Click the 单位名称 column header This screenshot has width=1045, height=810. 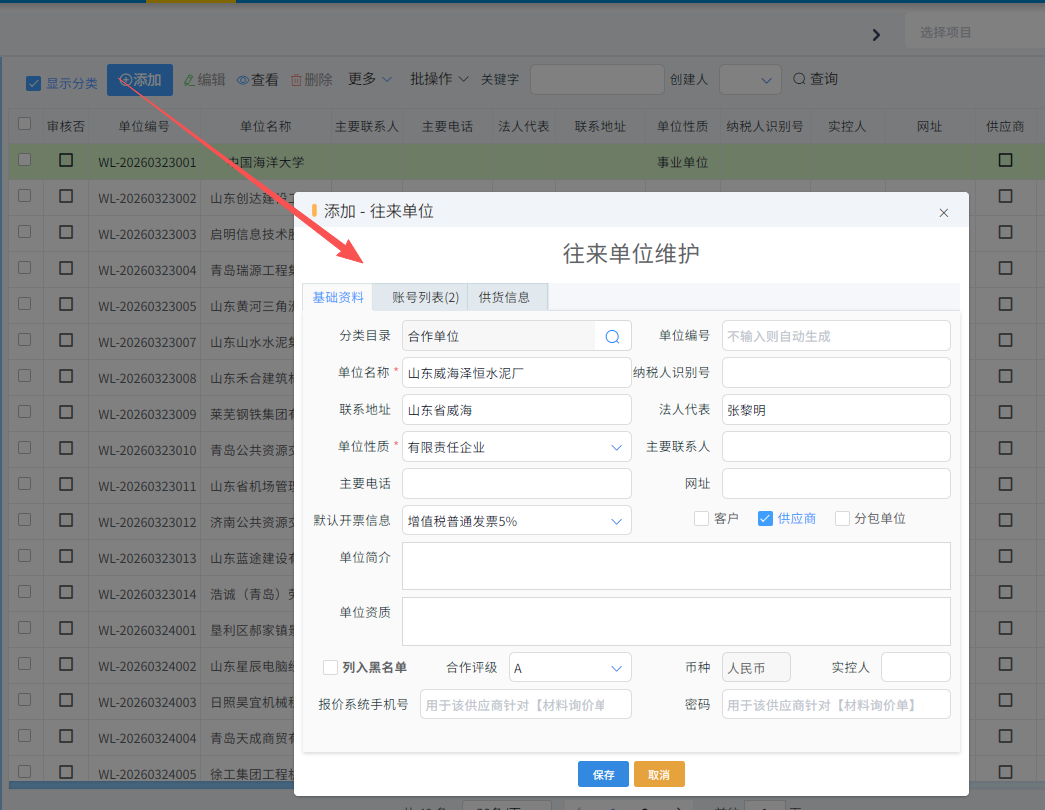pyautogui.click(x=265, y=127)
